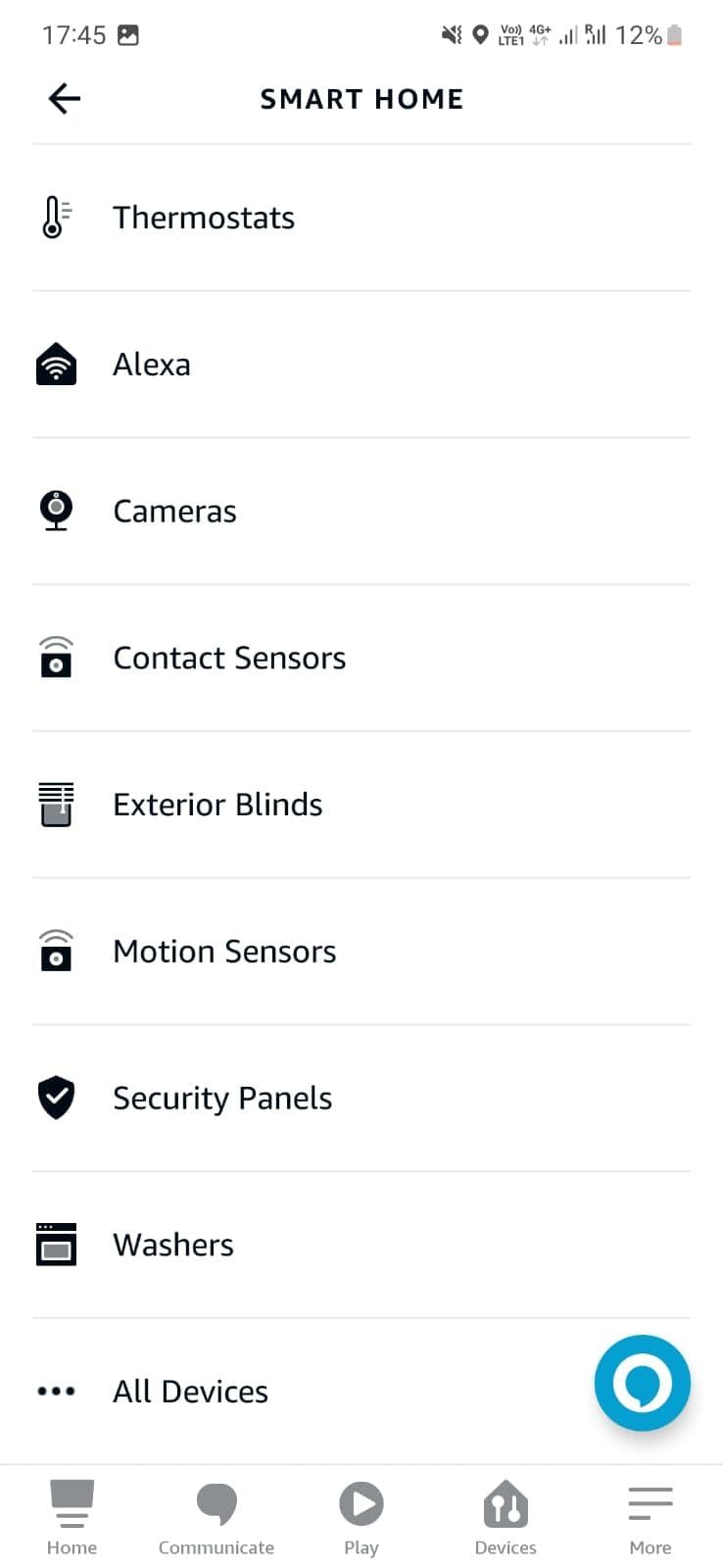Tap the three-dots All Devices icon
The image size is (723, 1568).
click(x=56, y=1391)
